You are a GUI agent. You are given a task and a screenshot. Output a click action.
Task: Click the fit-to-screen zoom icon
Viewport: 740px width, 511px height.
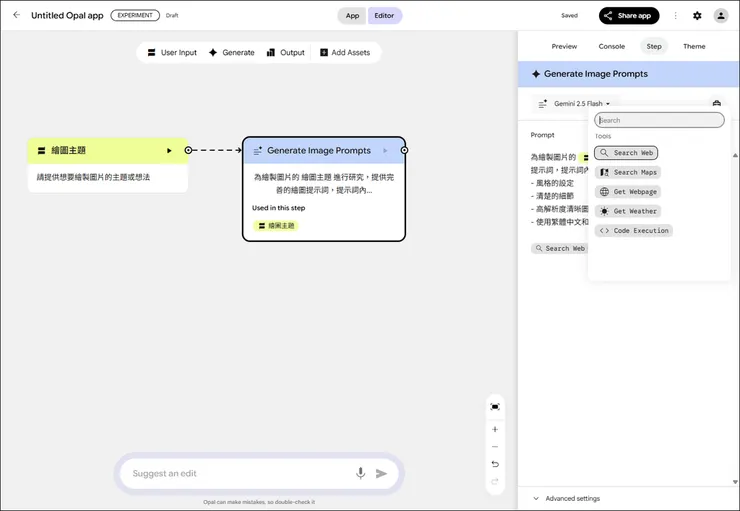pos(495,407)
